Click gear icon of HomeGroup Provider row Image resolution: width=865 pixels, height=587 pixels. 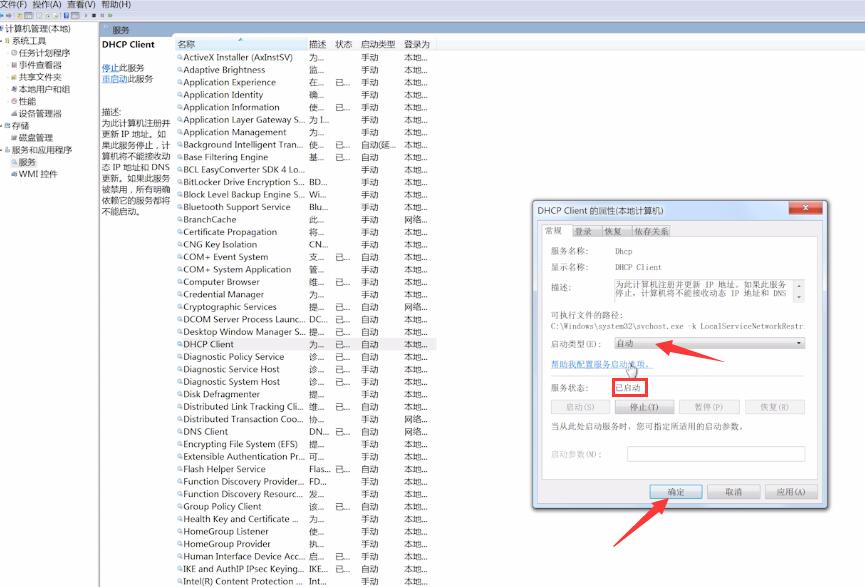click(179, 544)
